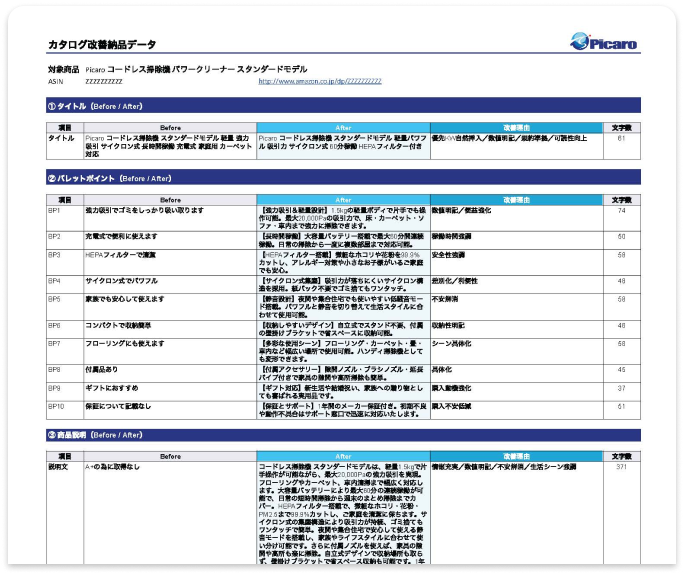This screenshot has height=573, width=683.
Task: Click reason cell 購入不安低減
Action: pyautogui.click(x=517, y=410)
